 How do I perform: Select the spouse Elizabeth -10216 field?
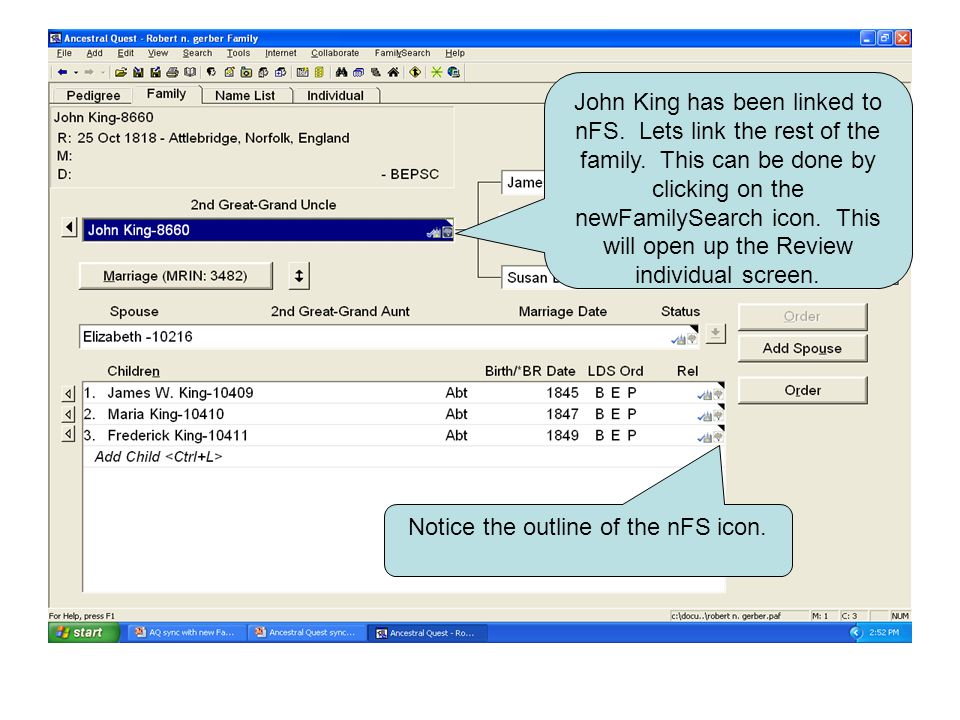coord(389,337)
